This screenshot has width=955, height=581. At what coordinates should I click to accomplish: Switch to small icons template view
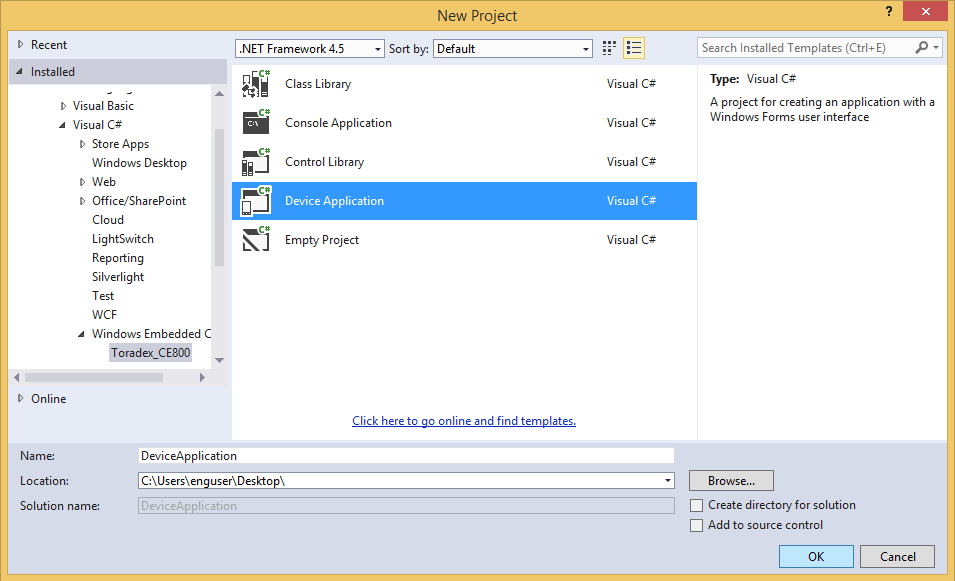[x=609, y=47]
